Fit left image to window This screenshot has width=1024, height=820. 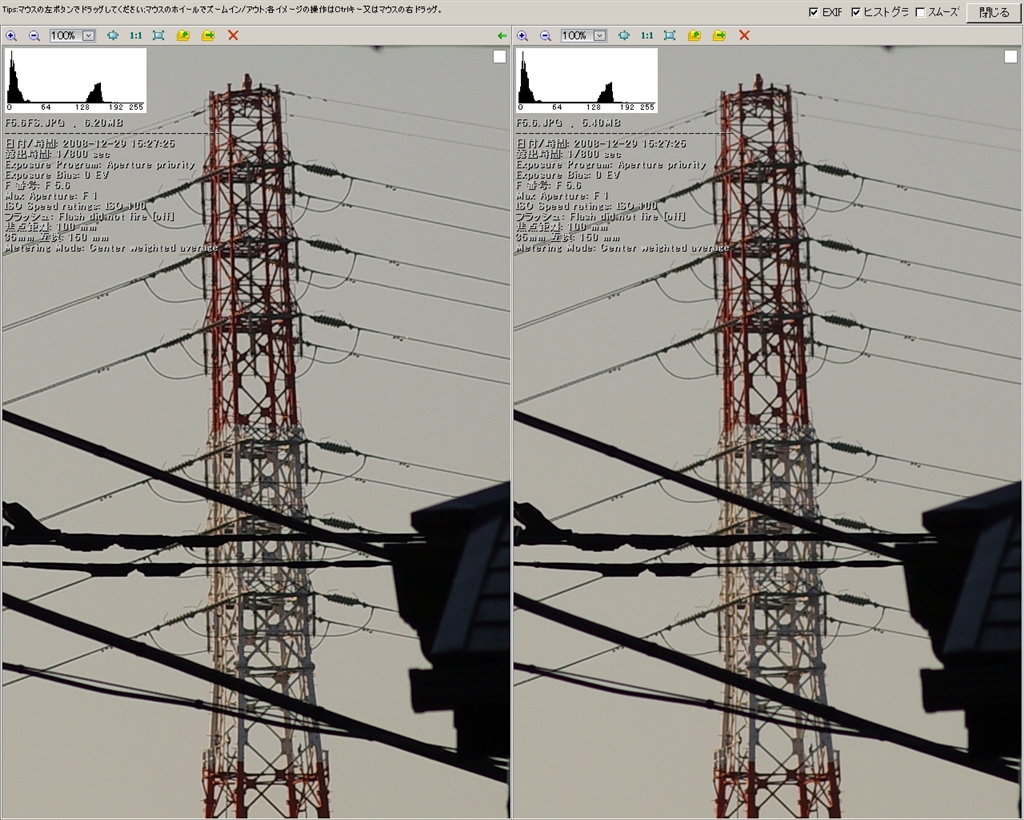coord(158,36)
